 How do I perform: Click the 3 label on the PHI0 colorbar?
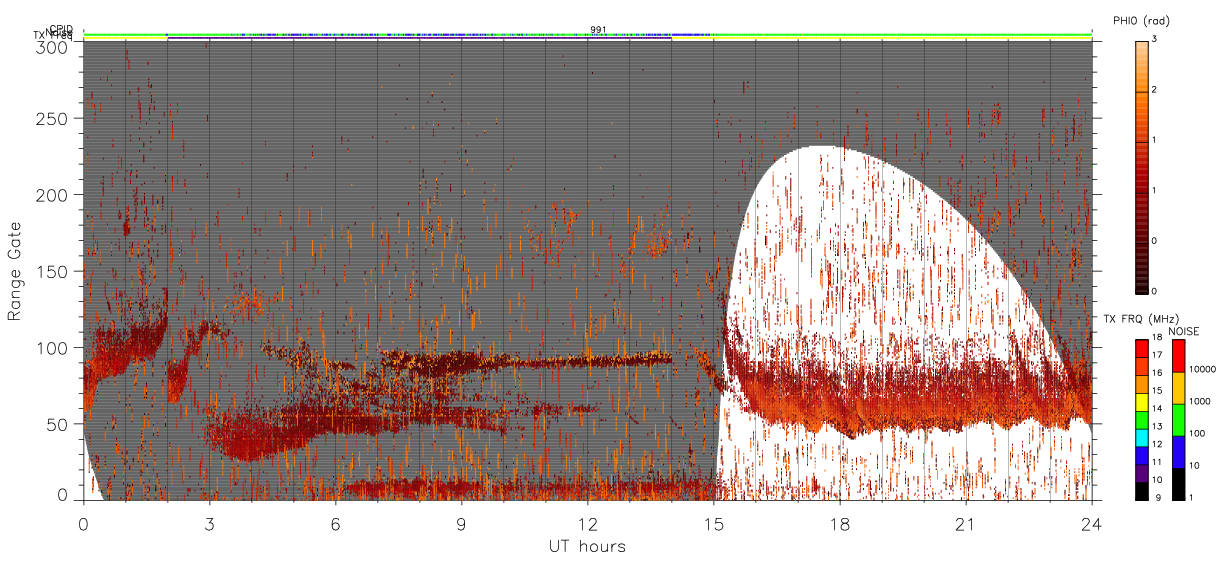click(x=1154, y=39)
